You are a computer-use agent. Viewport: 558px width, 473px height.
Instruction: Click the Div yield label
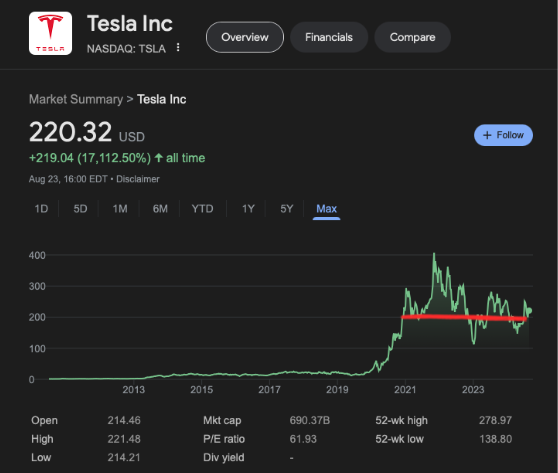tap(224, 457)
